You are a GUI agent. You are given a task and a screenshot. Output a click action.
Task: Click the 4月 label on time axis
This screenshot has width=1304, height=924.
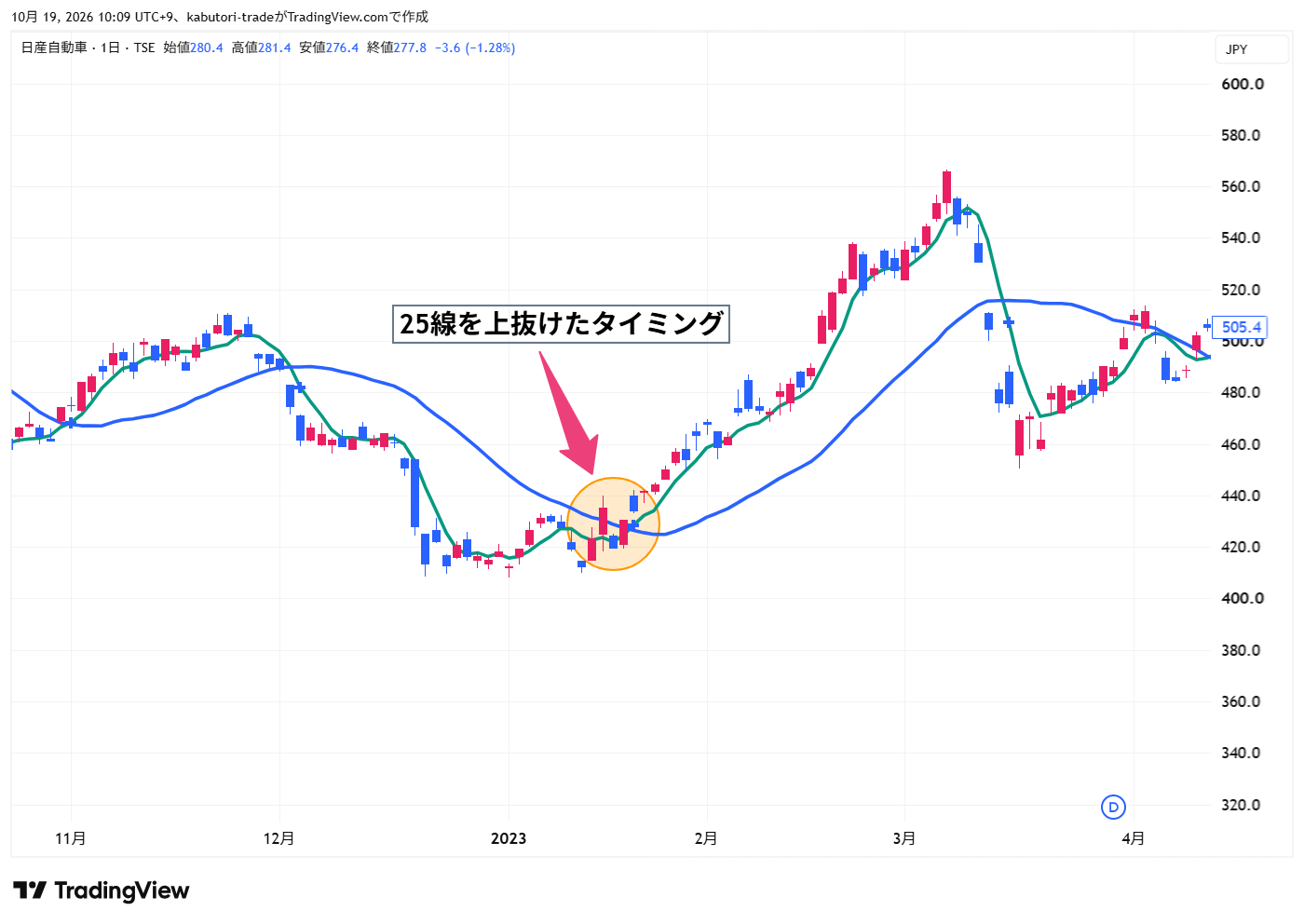(x=1133, y=838)
